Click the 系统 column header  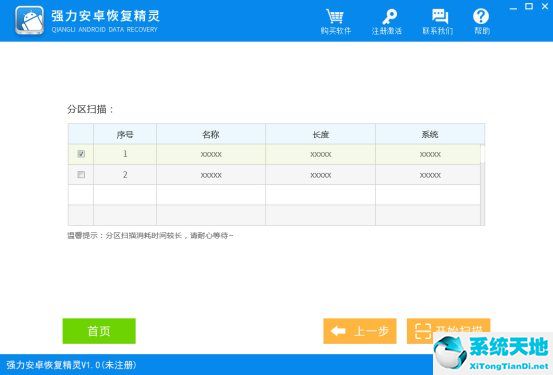(x=430, y=134)
